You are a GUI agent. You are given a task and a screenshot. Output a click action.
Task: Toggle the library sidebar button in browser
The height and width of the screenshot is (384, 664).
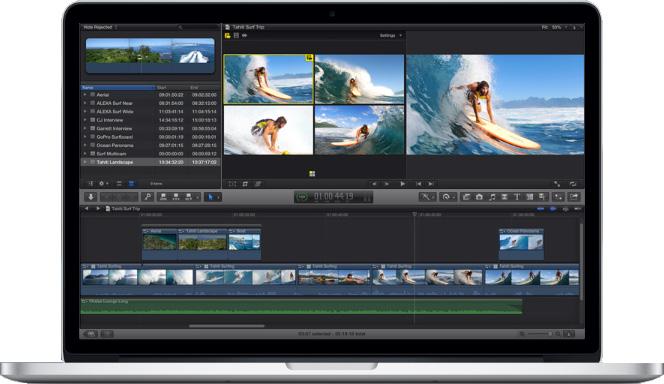click(91, 184)
